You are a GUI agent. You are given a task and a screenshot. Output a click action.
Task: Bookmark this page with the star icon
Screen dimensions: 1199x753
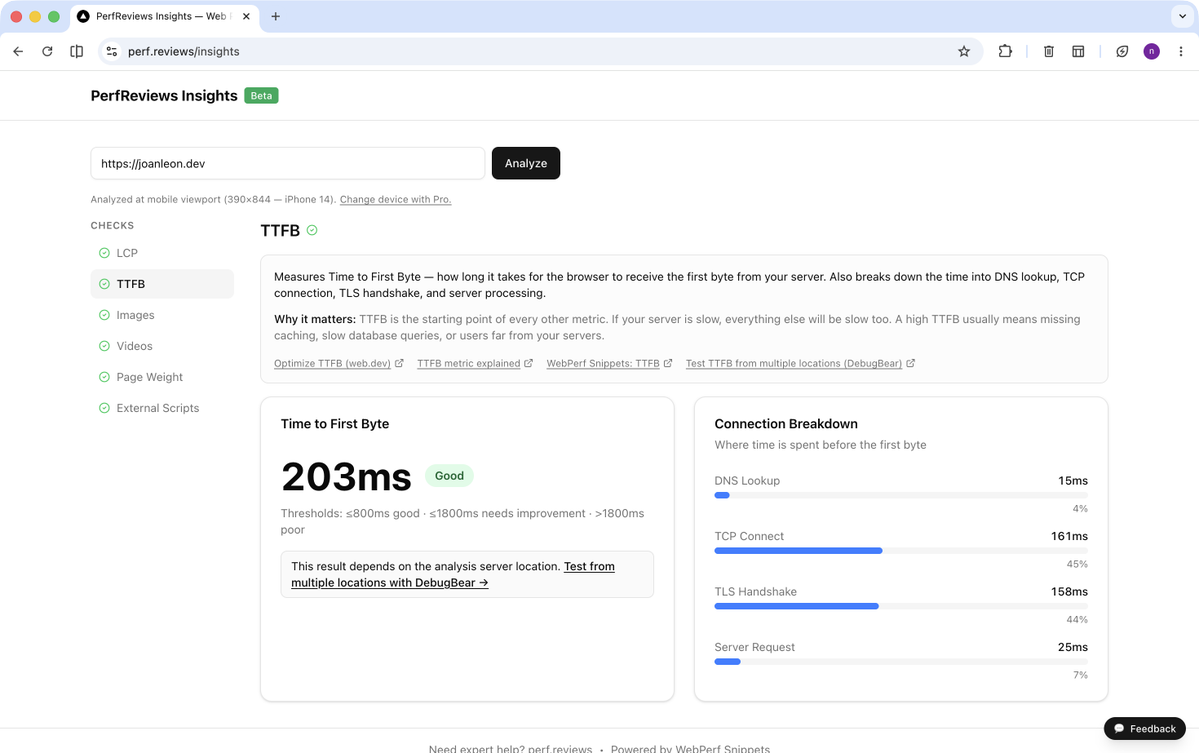click(x=963, y=51)
